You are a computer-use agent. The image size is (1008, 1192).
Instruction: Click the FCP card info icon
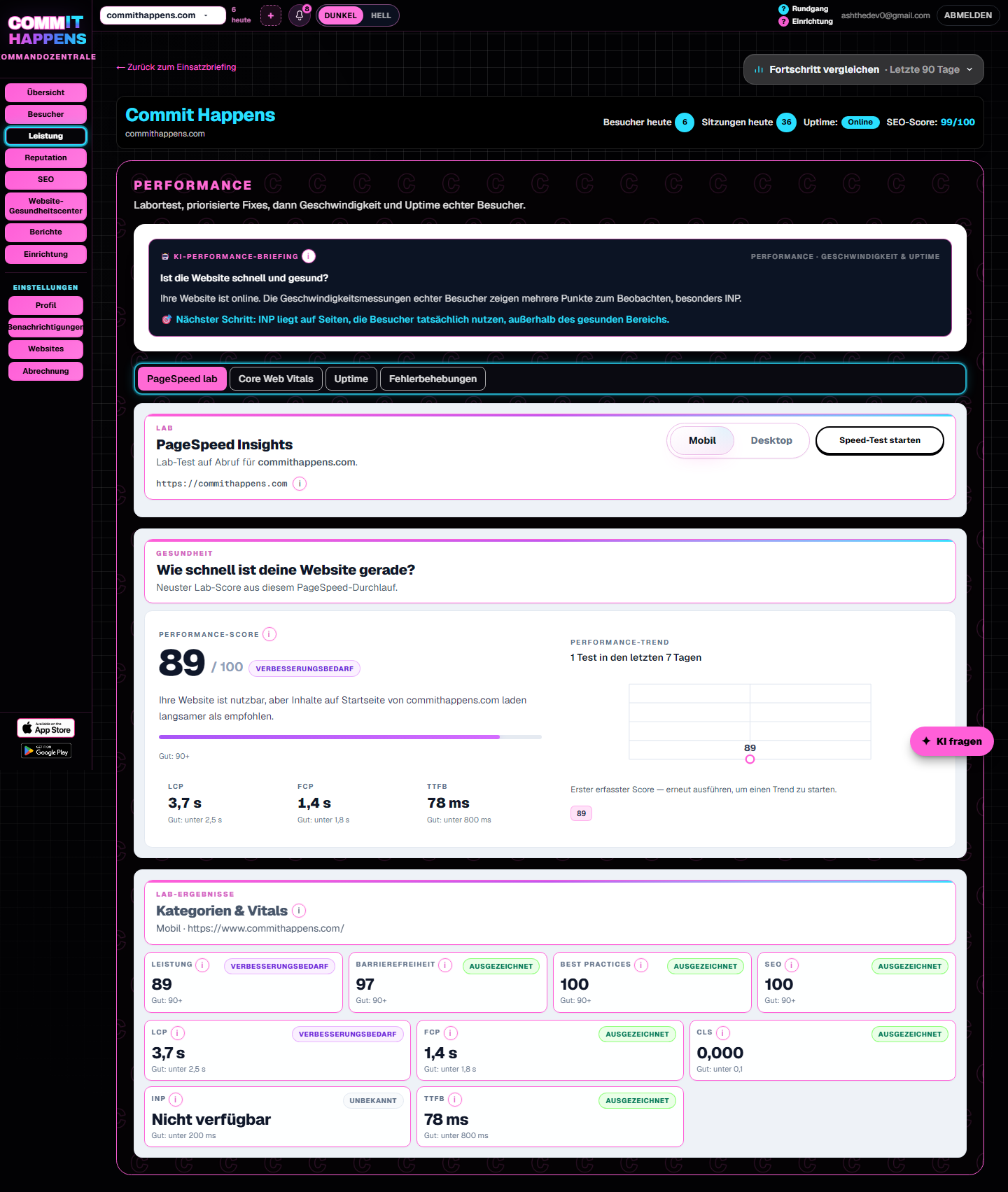[x=451, y=1033]
